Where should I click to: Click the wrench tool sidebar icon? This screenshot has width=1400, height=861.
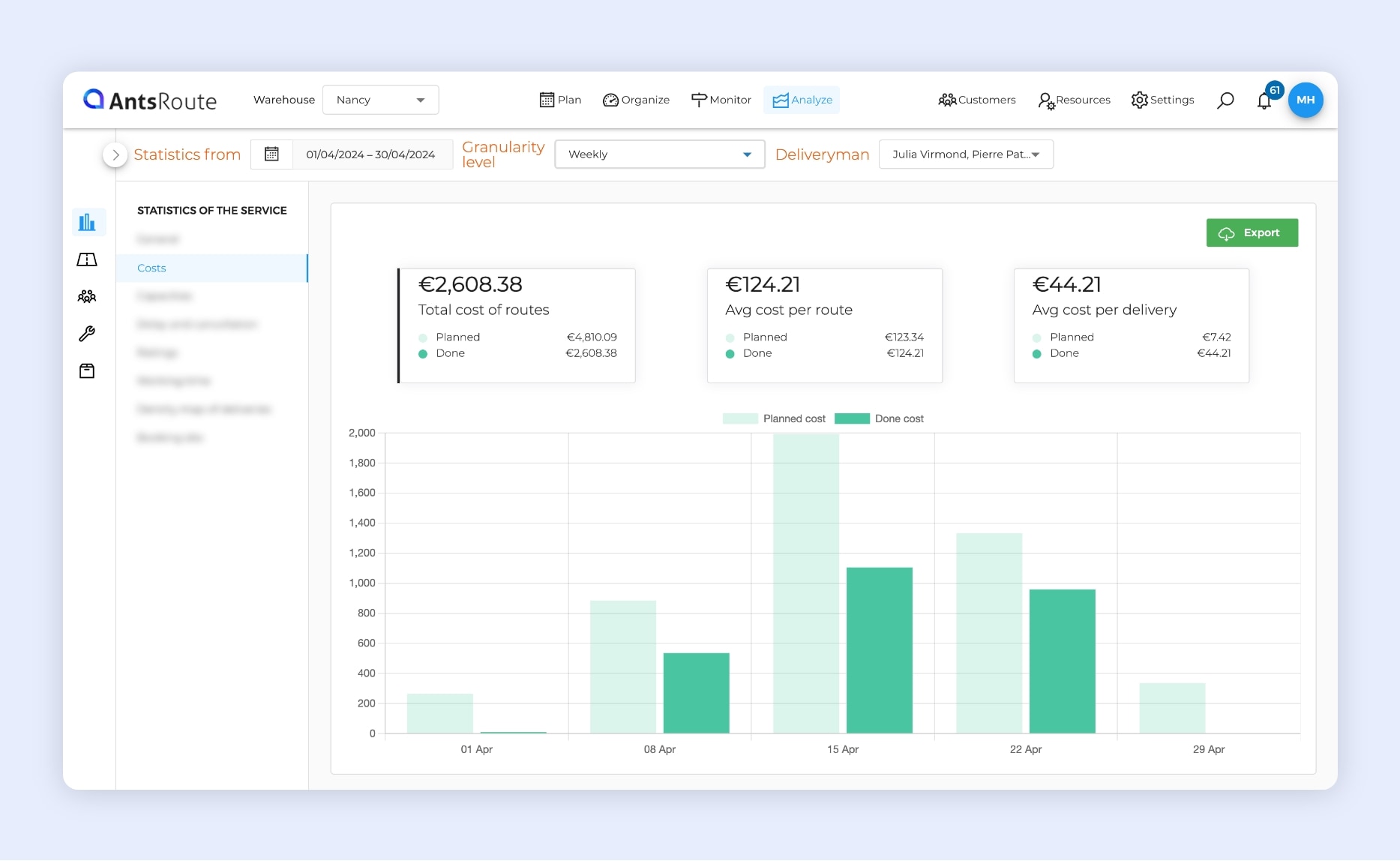pos(87,334)
